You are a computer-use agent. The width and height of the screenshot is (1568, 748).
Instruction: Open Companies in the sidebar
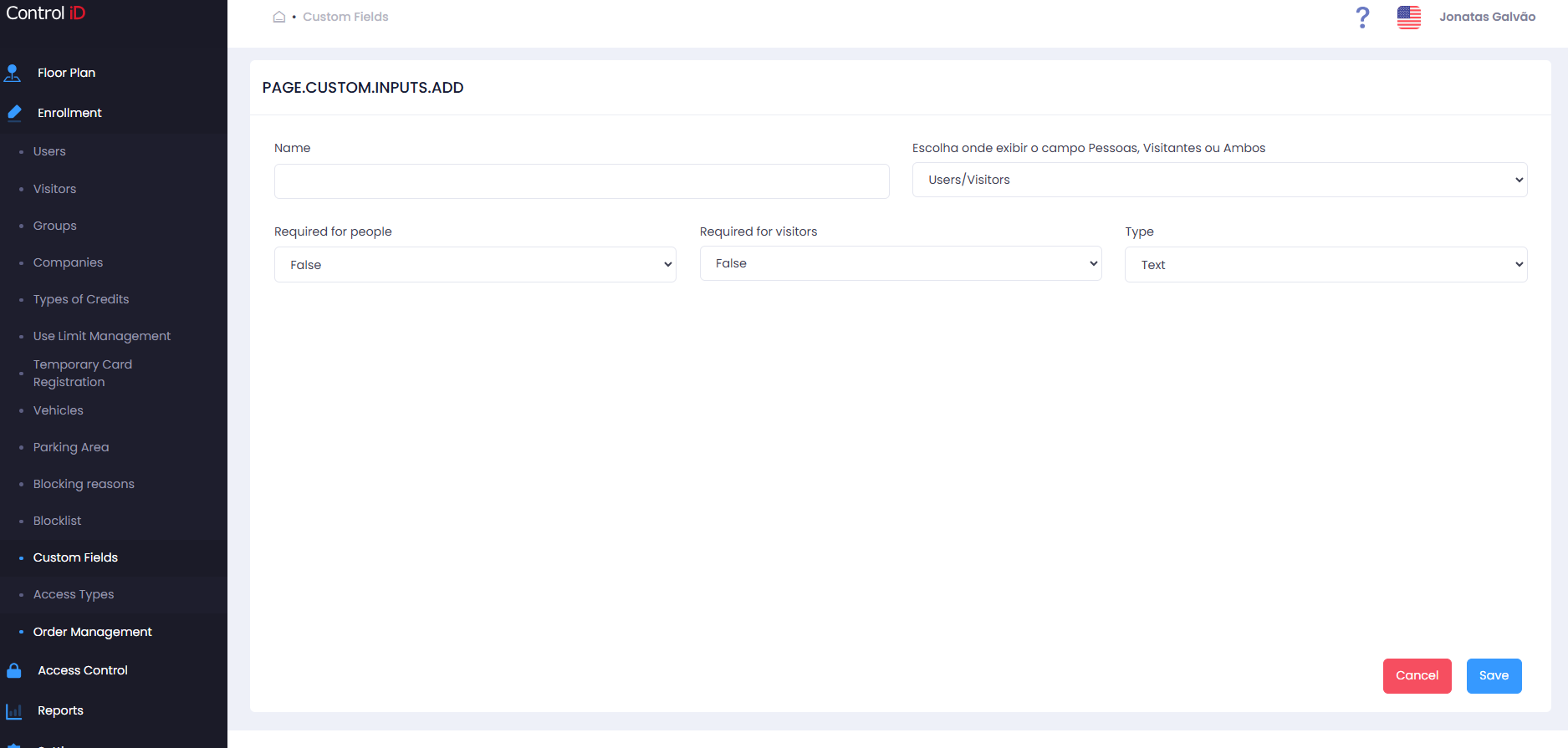68,262
